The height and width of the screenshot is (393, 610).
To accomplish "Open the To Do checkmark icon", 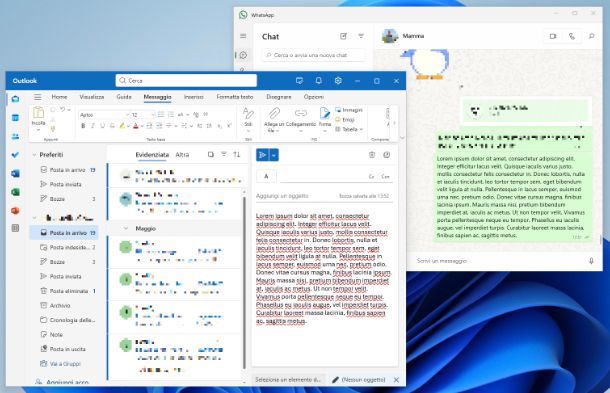I will click(x=15, y=155).
